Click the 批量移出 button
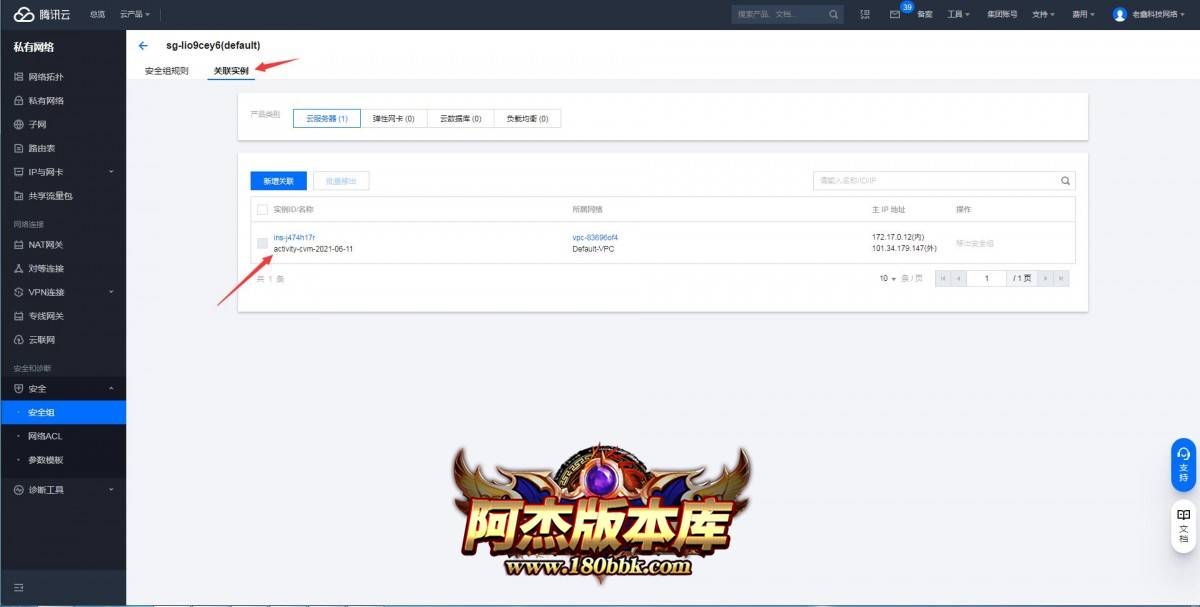 (x=341, y=181)
